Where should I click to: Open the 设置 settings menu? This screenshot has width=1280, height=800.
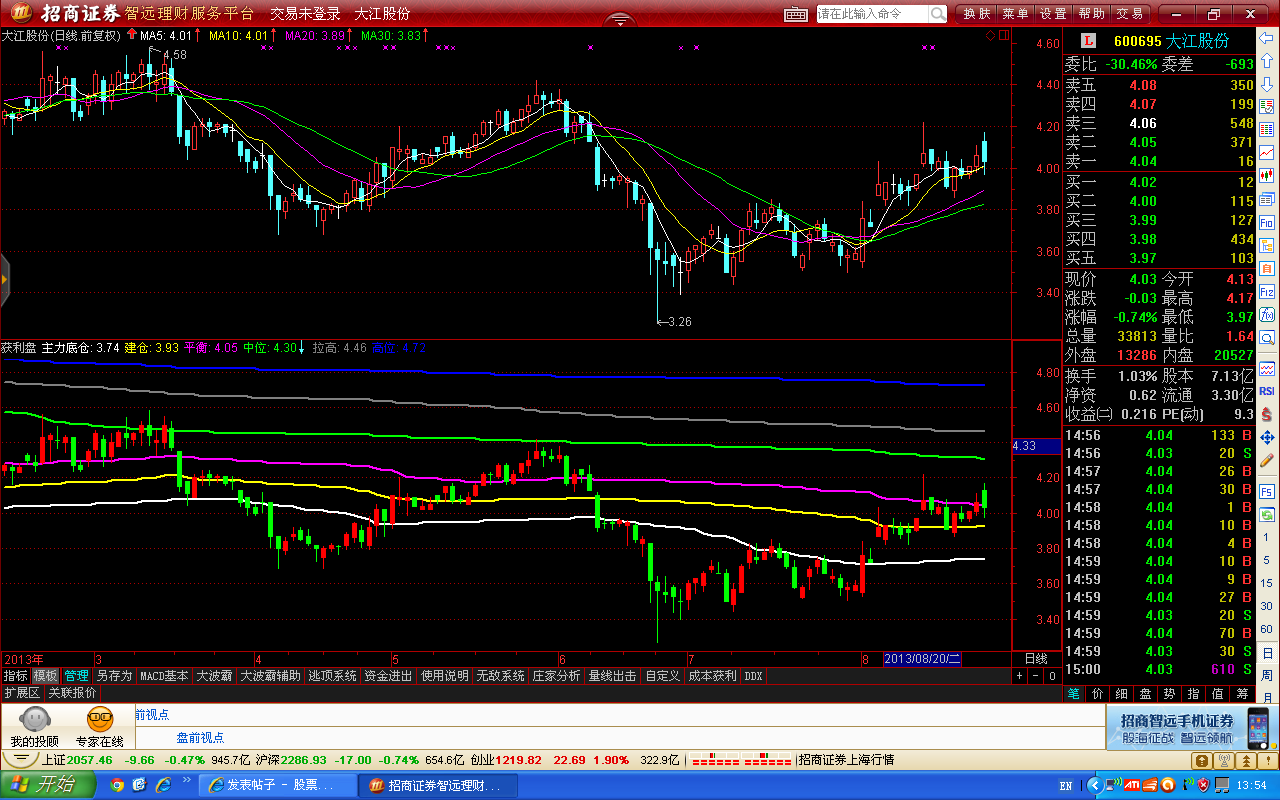pos(1053,14)
